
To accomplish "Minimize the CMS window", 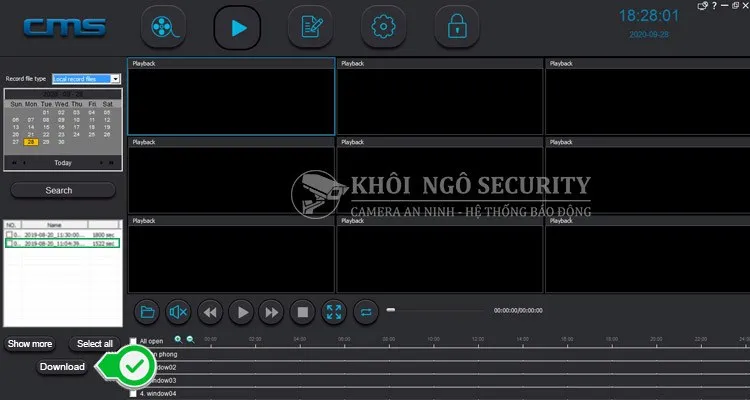I will pos(725,6).
